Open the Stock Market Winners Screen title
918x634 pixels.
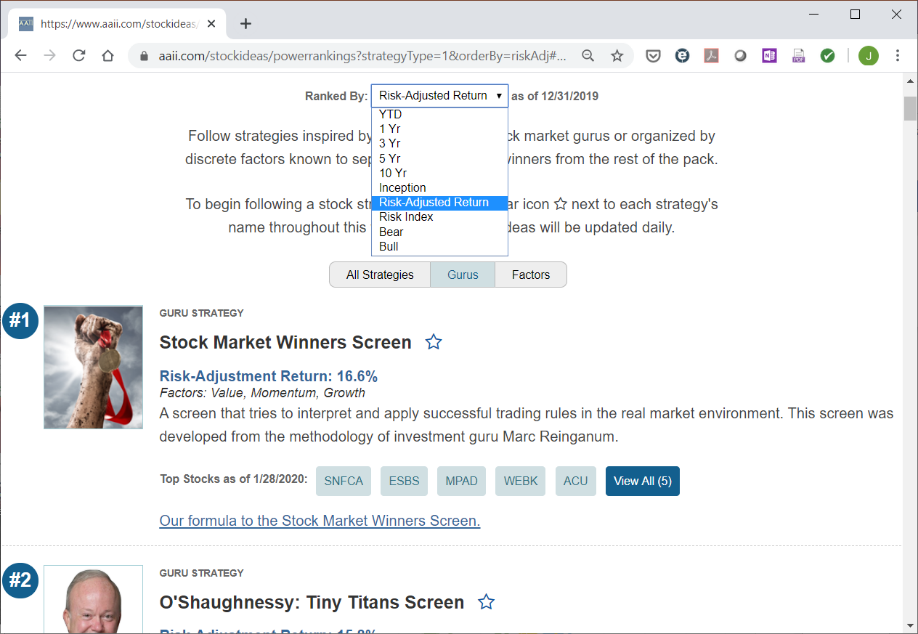coord(285,342)
